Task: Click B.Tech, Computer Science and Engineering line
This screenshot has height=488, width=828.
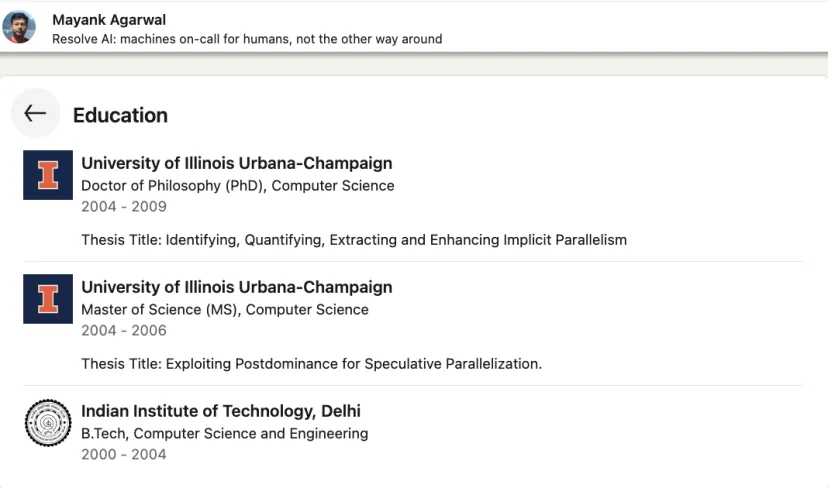Action: point(224,434)
